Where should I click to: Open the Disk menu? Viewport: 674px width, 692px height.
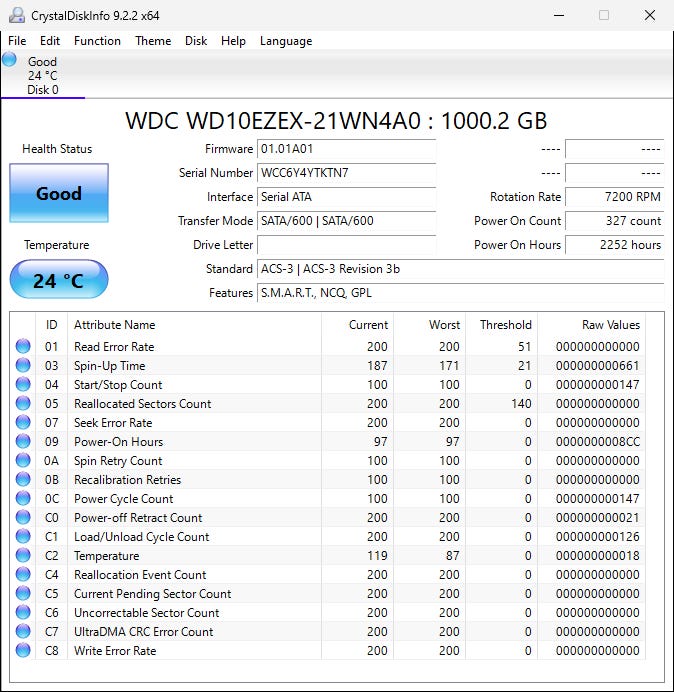196,41
